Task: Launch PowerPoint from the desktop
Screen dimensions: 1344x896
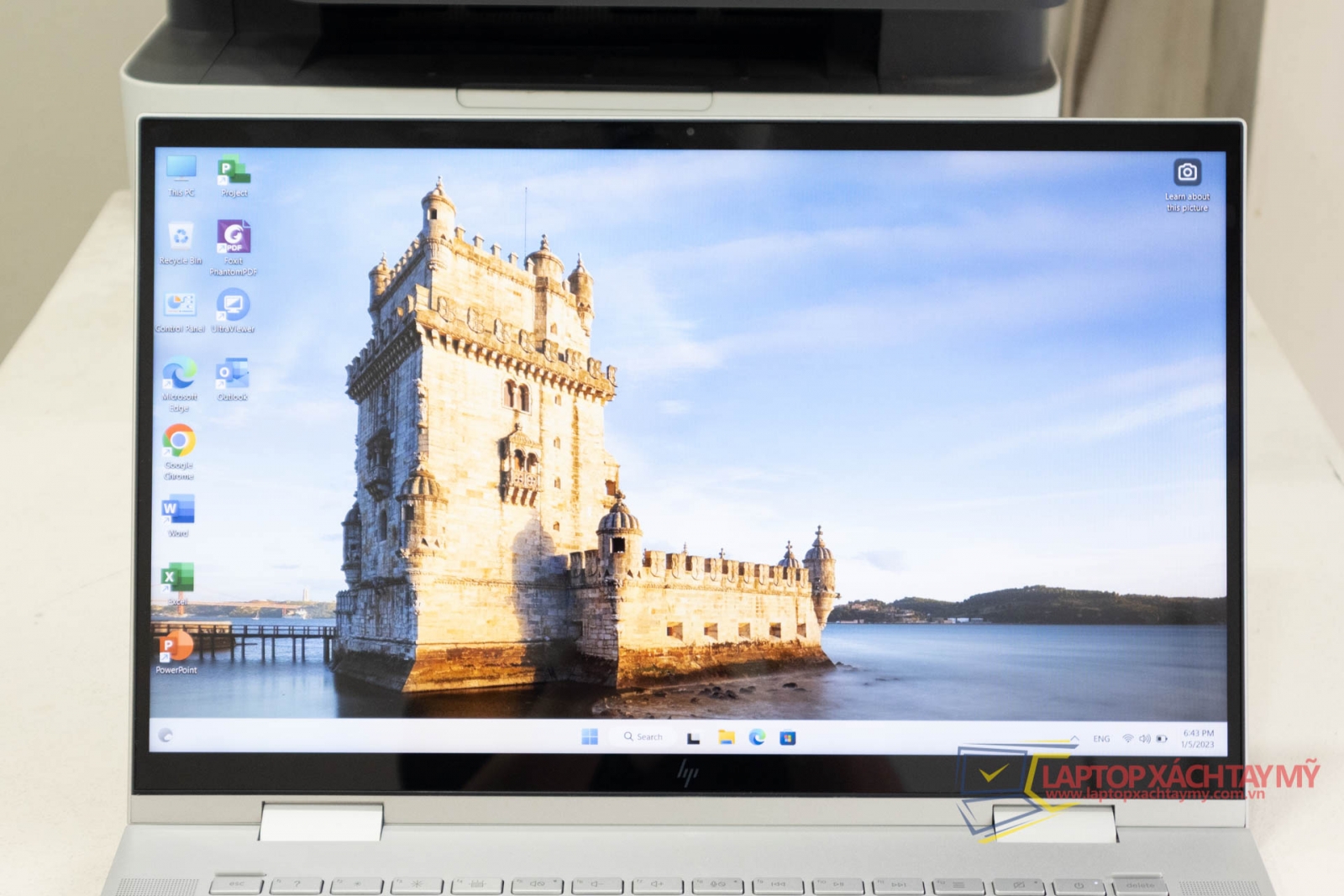Action: (176, 647)
